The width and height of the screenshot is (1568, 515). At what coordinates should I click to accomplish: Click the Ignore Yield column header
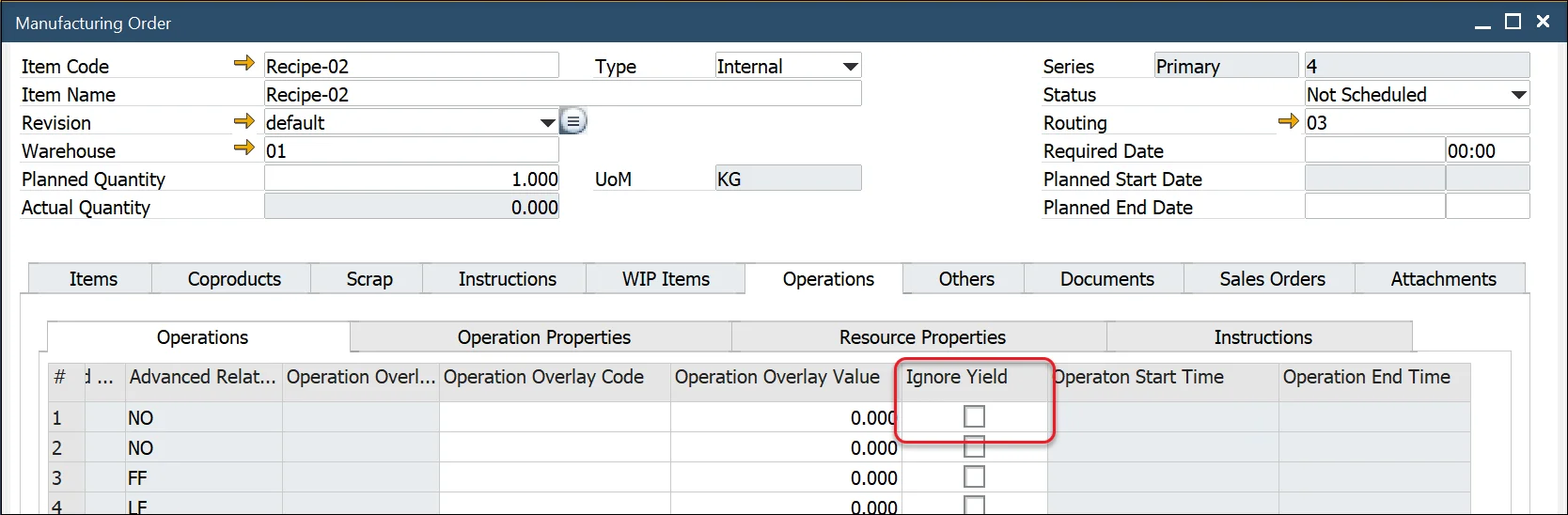(974, 377)
